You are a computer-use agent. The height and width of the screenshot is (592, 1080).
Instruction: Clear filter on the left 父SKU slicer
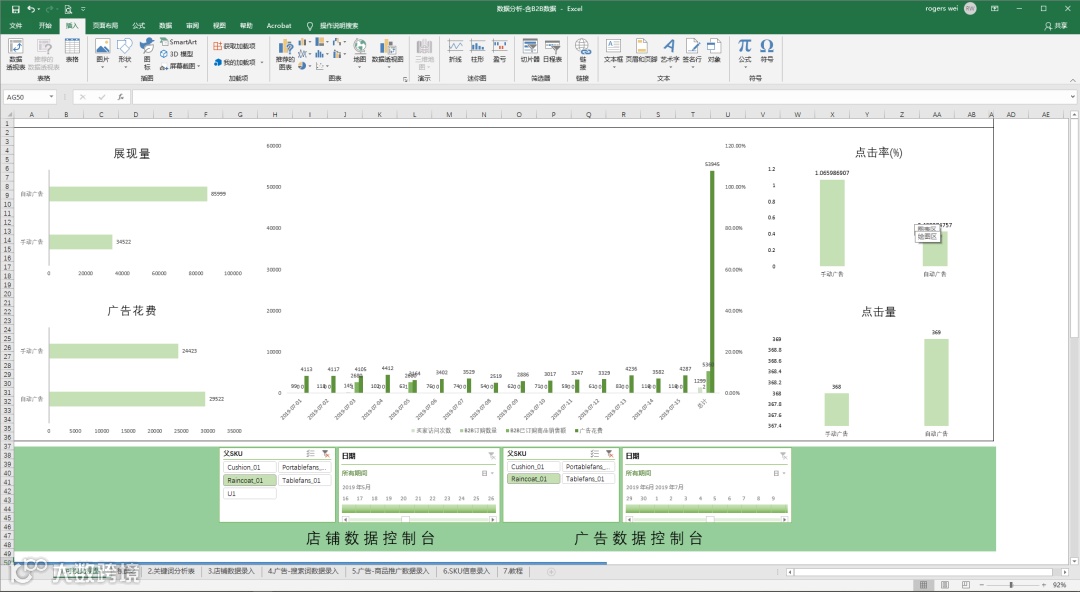[326, 453]
